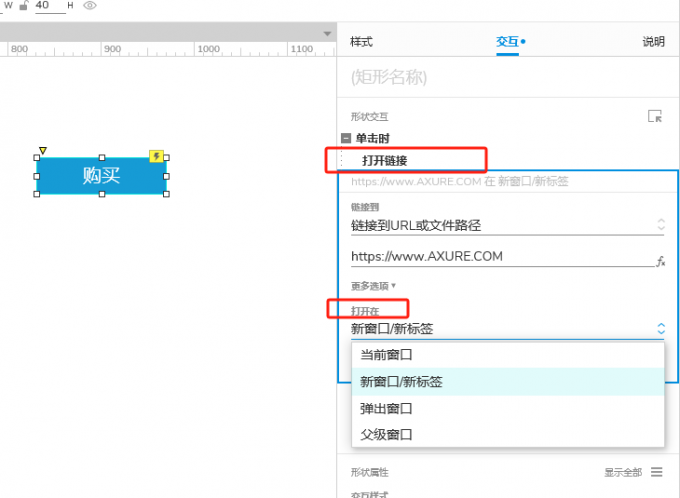Click the lock aspect ratio icon
The image size is (680, 498).
click(x=24, y=6)
